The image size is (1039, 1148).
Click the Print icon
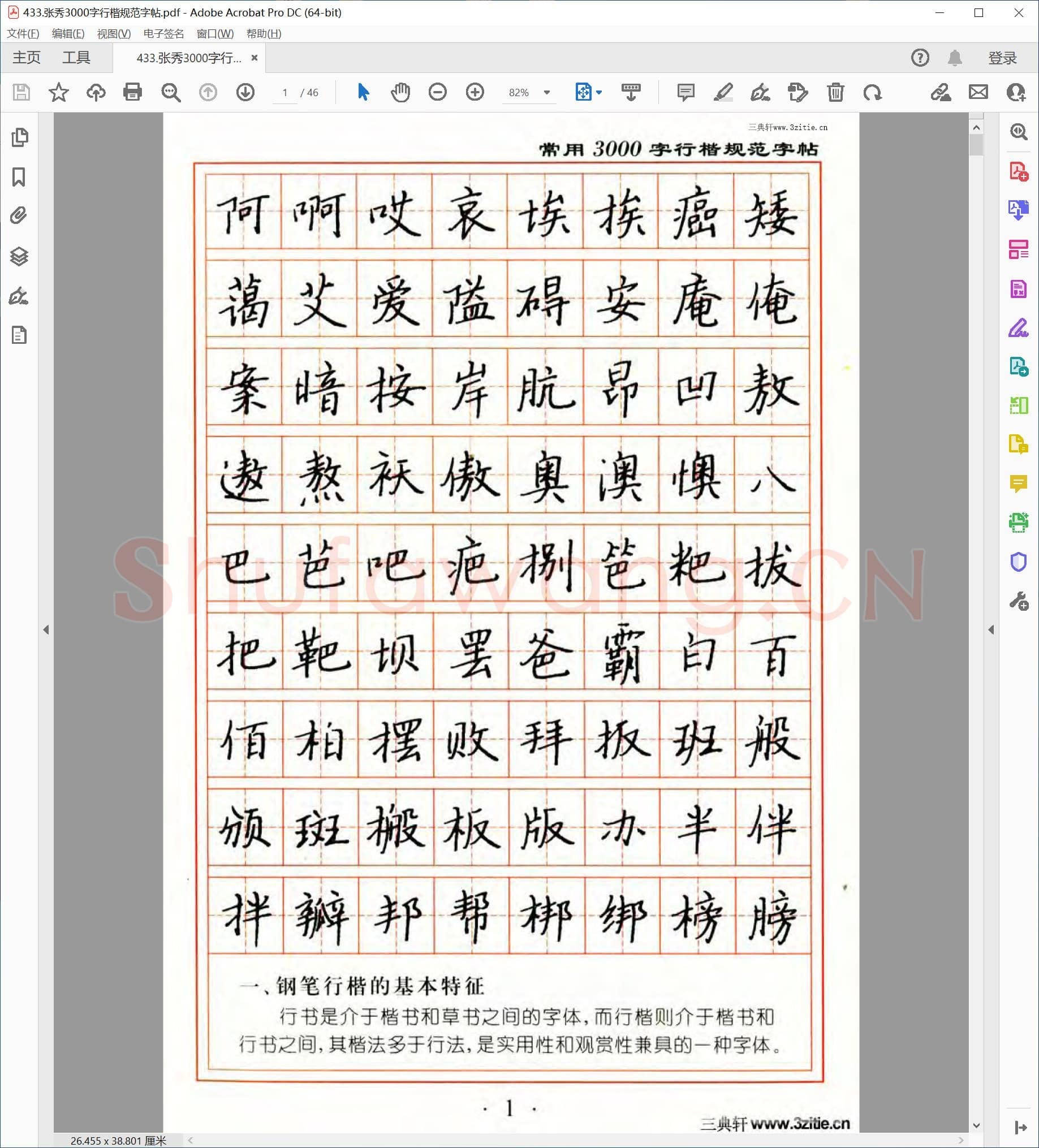(133, 92)
